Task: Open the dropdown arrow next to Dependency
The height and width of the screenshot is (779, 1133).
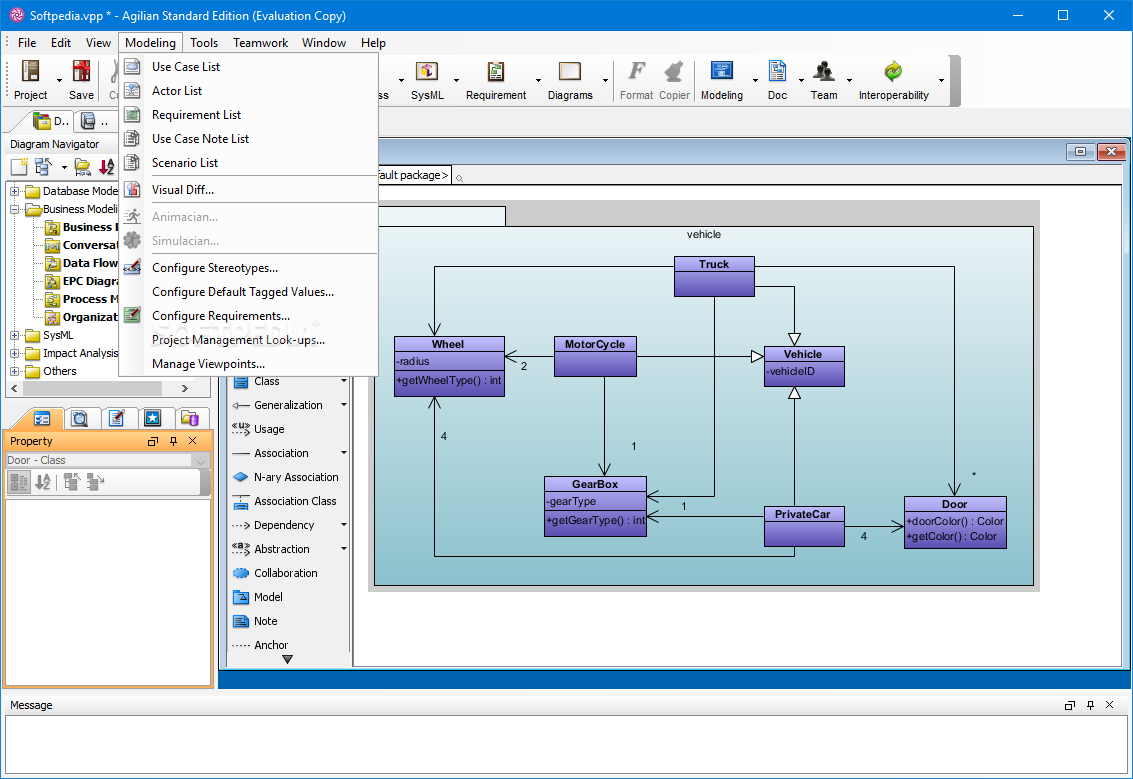Action: point(344,525)
